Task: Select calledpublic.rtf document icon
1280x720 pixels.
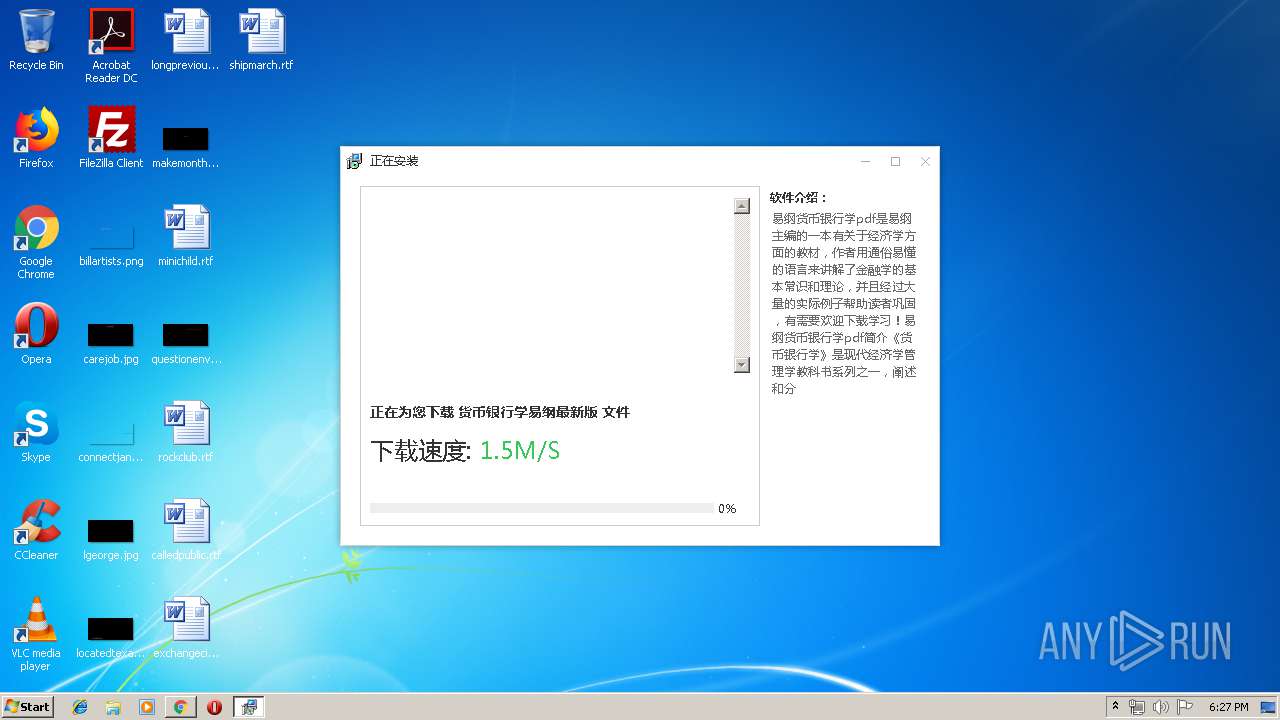Action: (185, 530)
